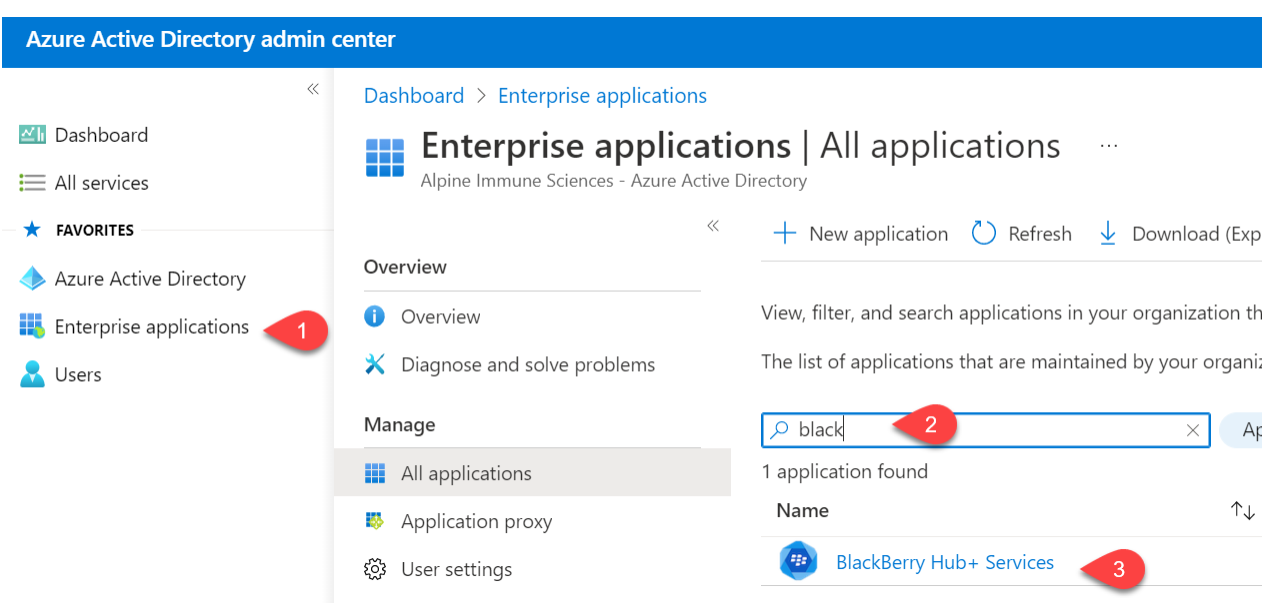This screenshot has height=616, width=1288.
Task: Select the BlackBerry Hub+ Services app icon
Action: point(797,561)
